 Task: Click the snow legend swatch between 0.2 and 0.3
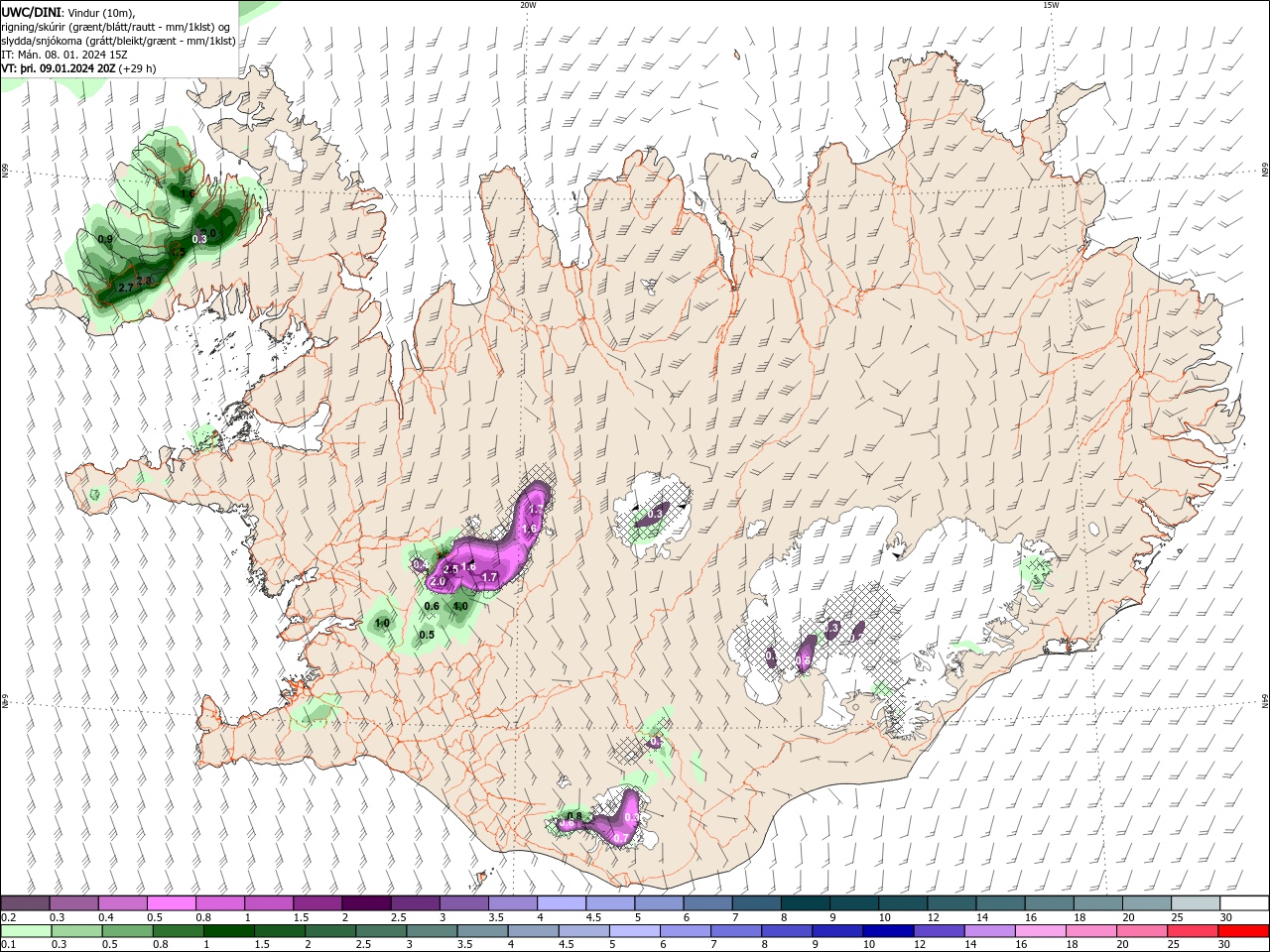(26, 903)
